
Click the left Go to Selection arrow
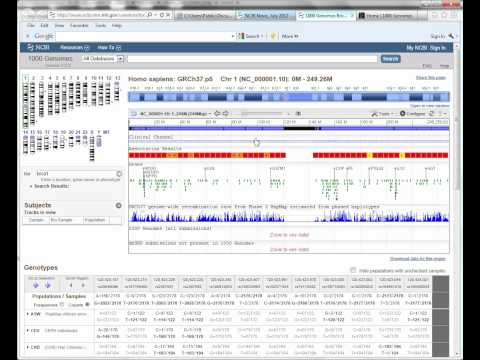pos(36,285)
